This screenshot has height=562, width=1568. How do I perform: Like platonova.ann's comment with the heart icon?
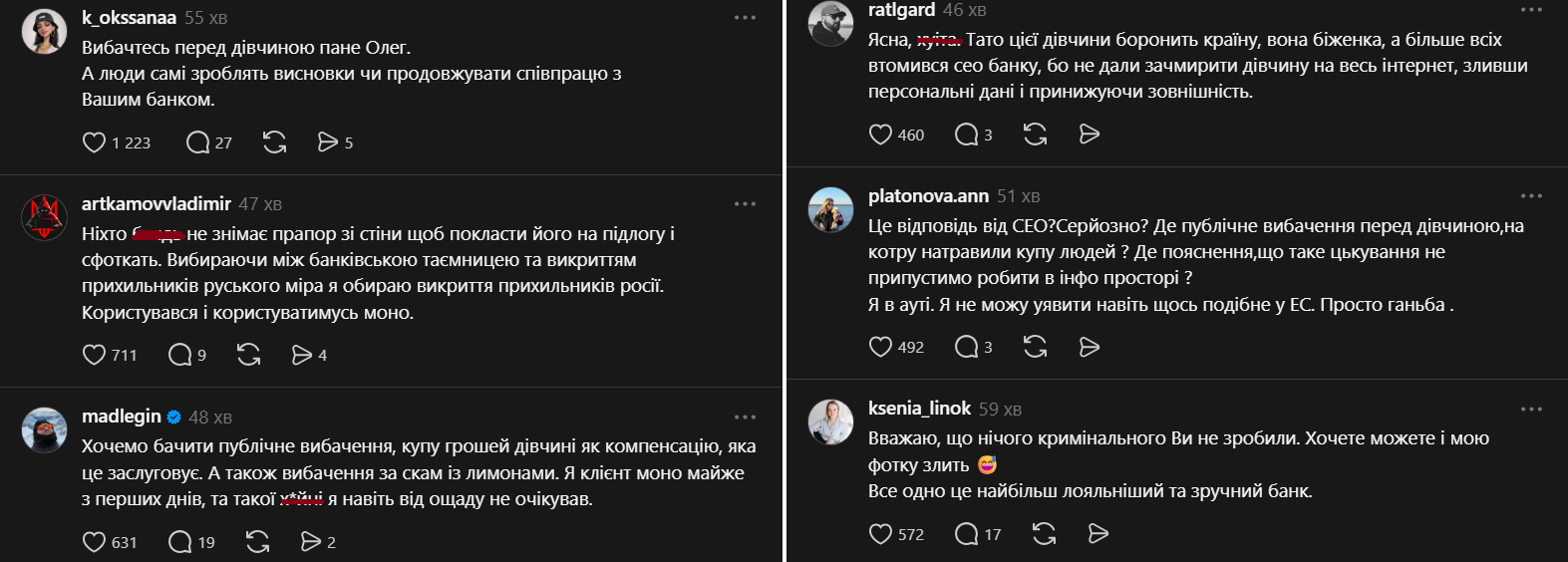click(880, 347)
